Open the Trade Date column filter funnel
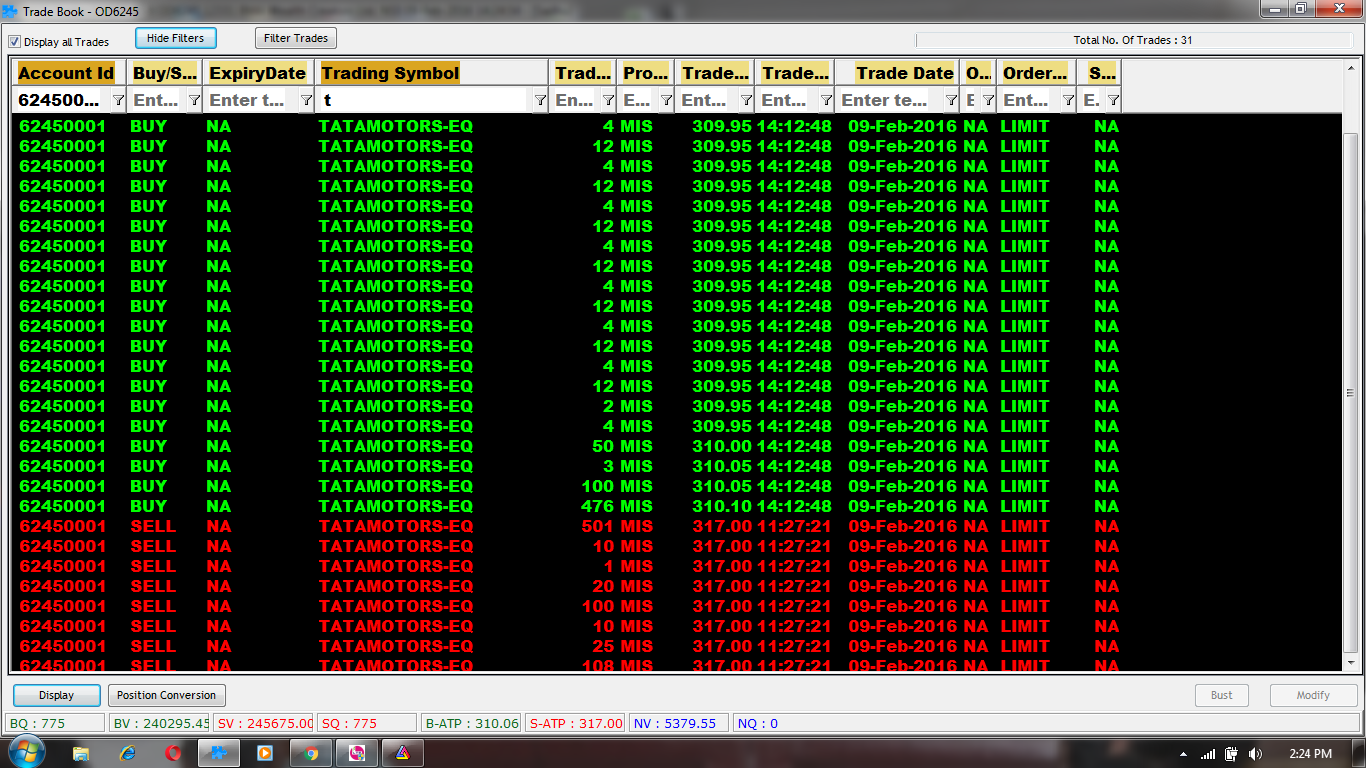The image size is (1366, 768). tap(950, 100)
